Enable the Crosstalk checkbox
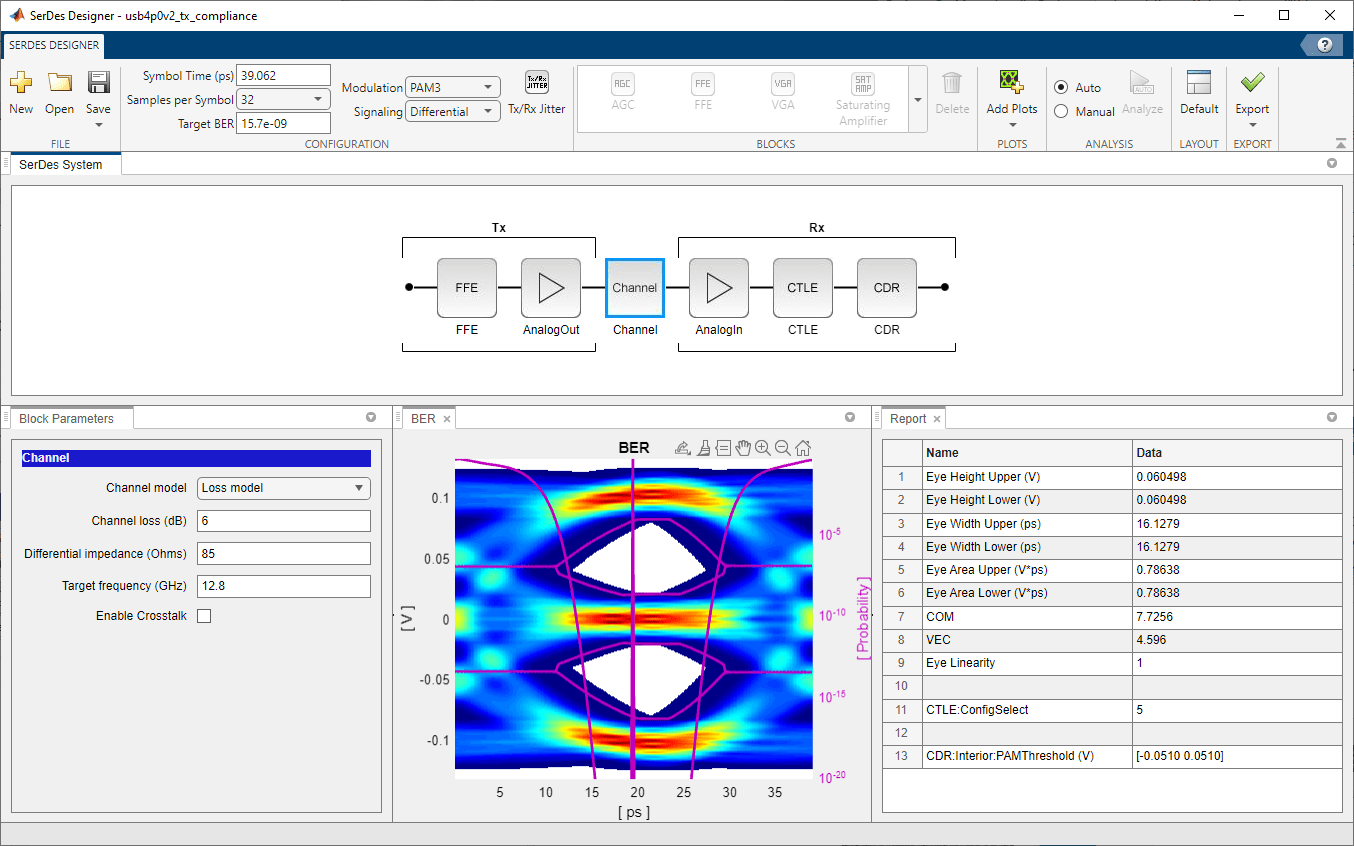The height and width of the screenshot is (846, 1354). tap(204, 616)
